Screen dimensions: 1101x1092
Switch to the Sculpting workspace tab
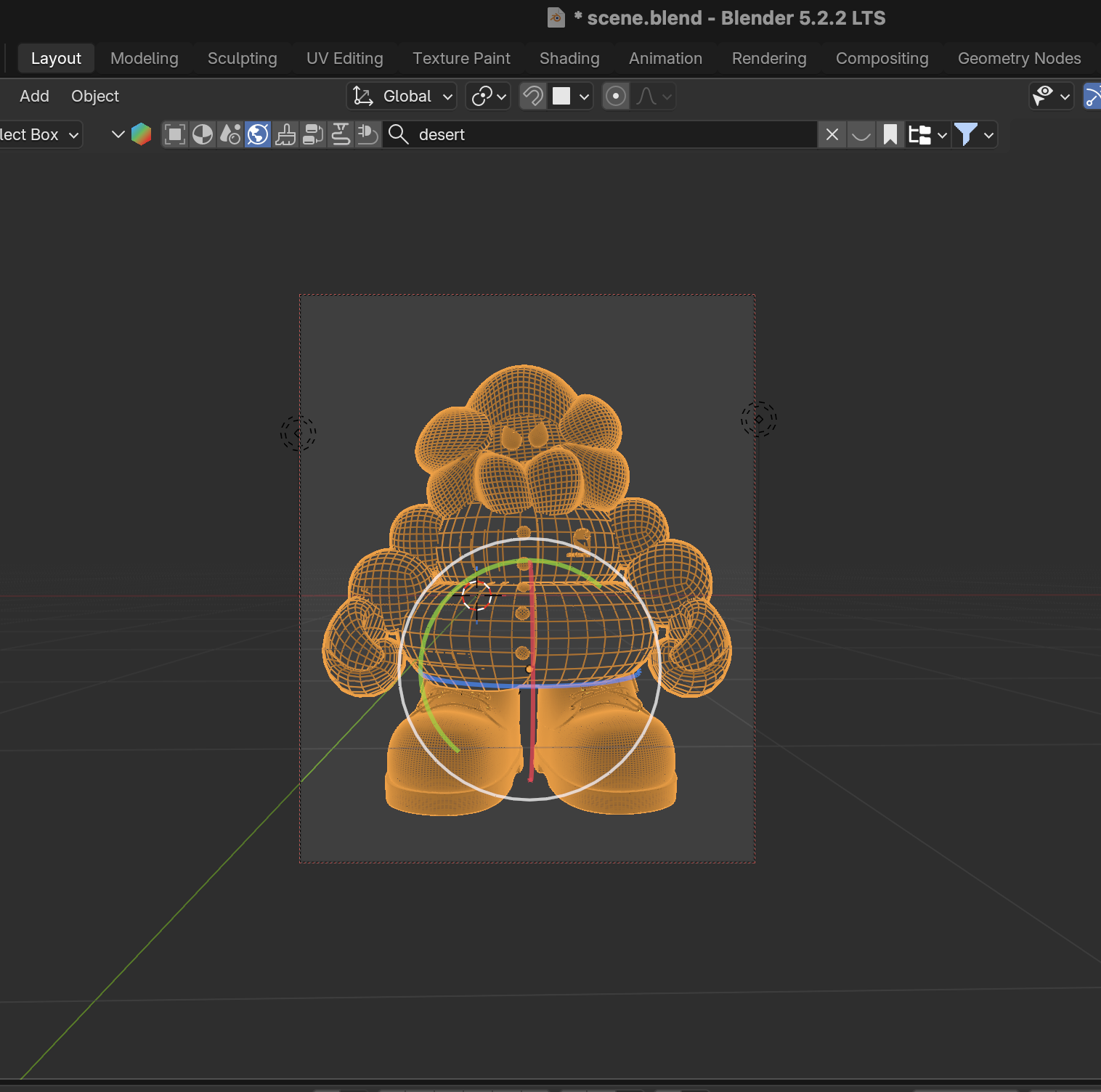coord(243,58)
